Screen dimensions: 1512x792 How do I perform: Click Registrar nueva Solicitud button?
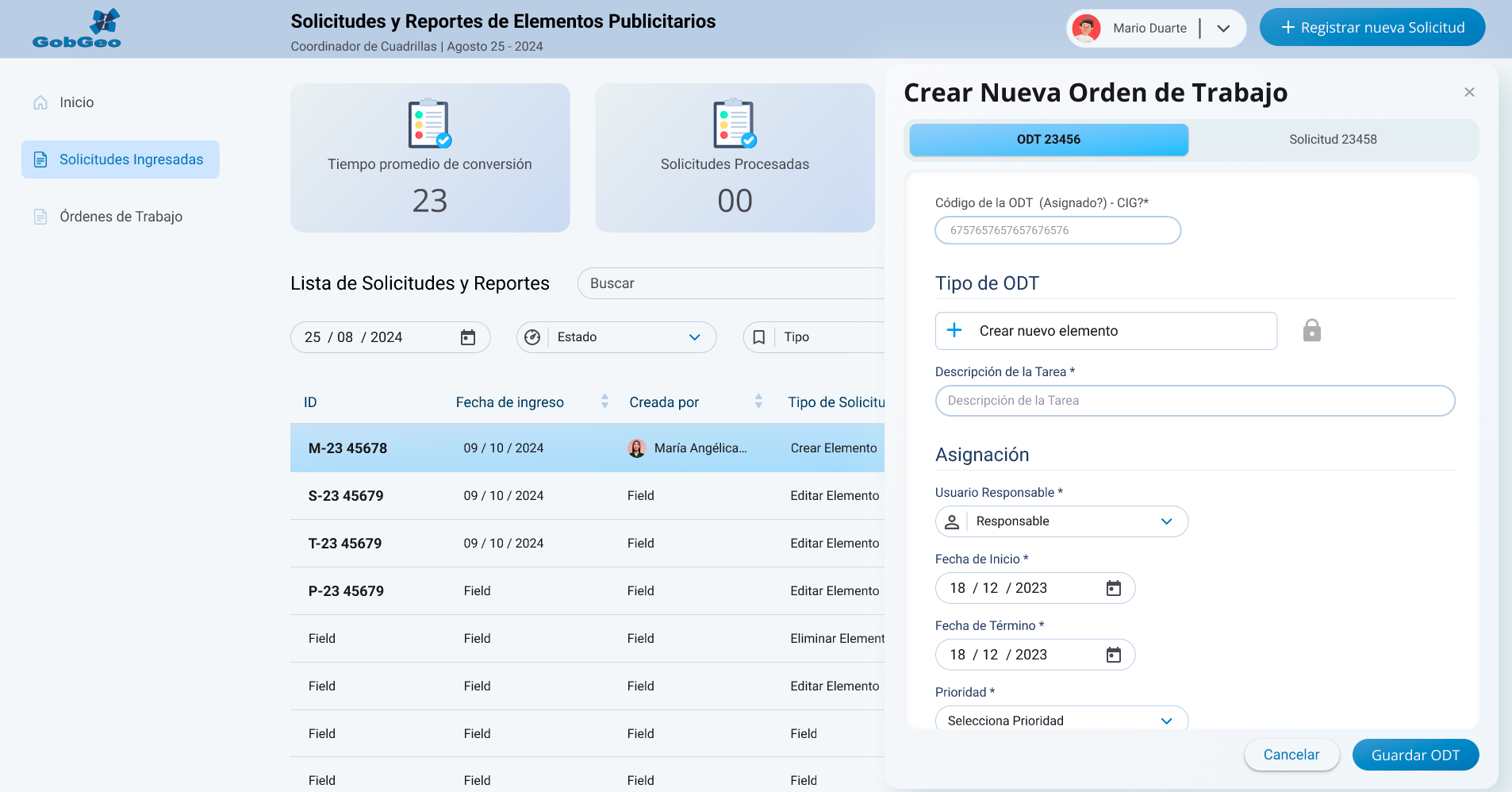(x=1372, y=28)
